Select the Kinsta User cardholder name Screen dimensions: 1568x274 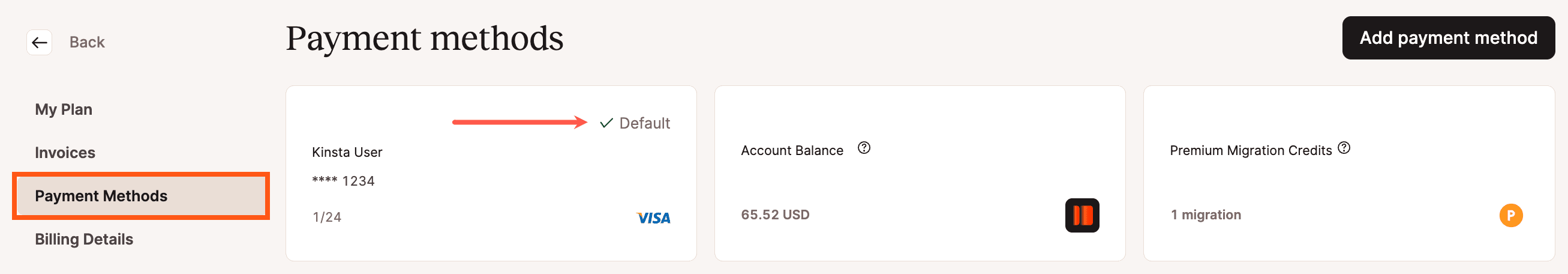347,152
